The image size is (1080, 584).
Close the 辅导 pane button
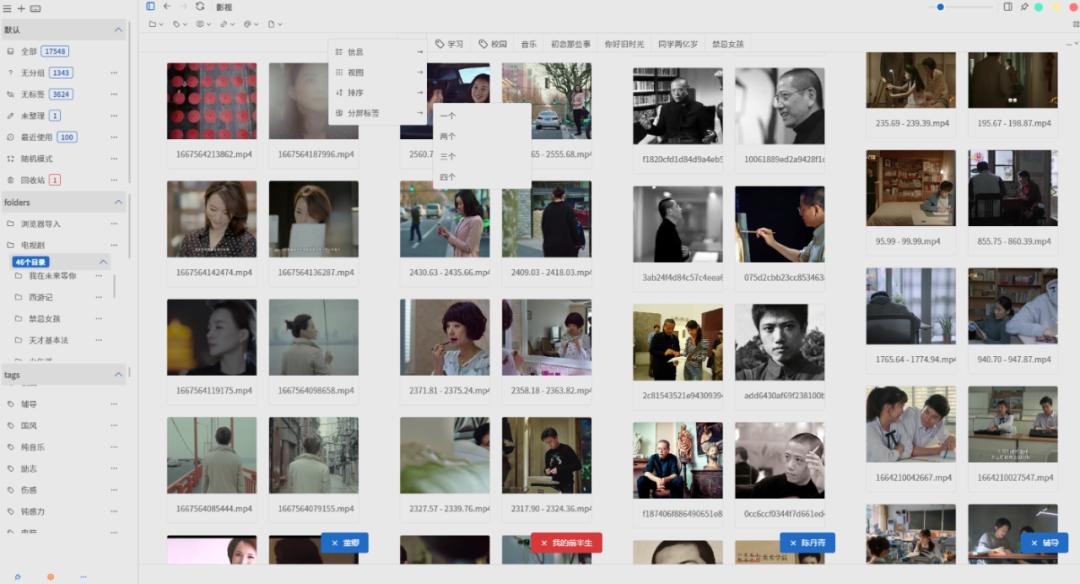pyautogui.click(x=1045, y=543)
